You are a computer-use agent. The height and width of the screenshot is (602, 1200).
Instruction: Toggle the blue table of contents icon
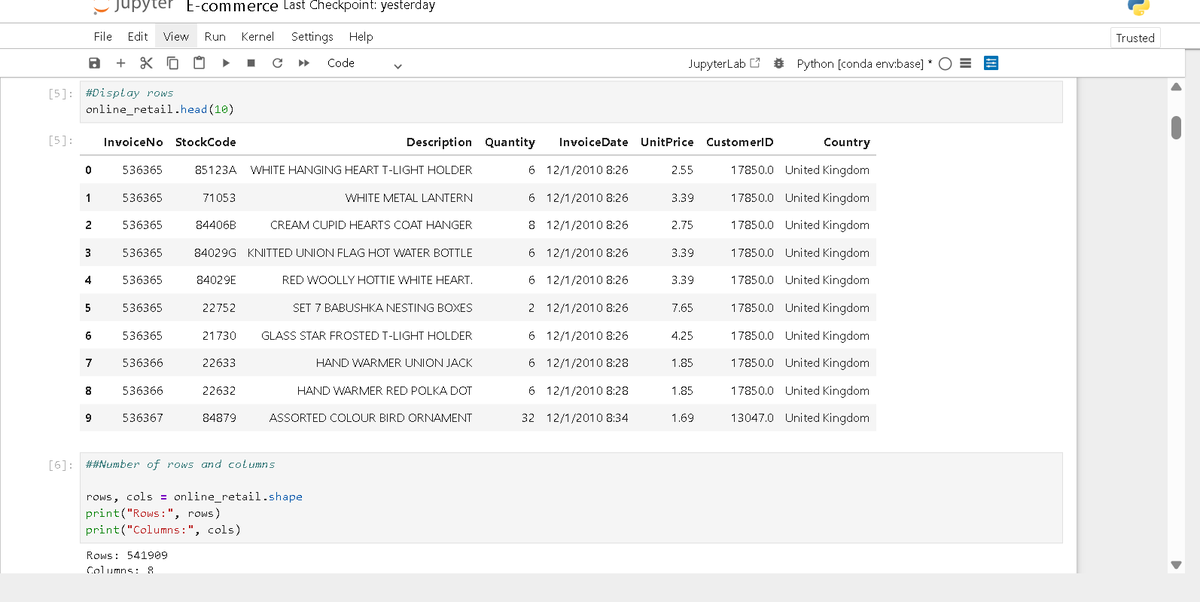click(x=992, y=63)
